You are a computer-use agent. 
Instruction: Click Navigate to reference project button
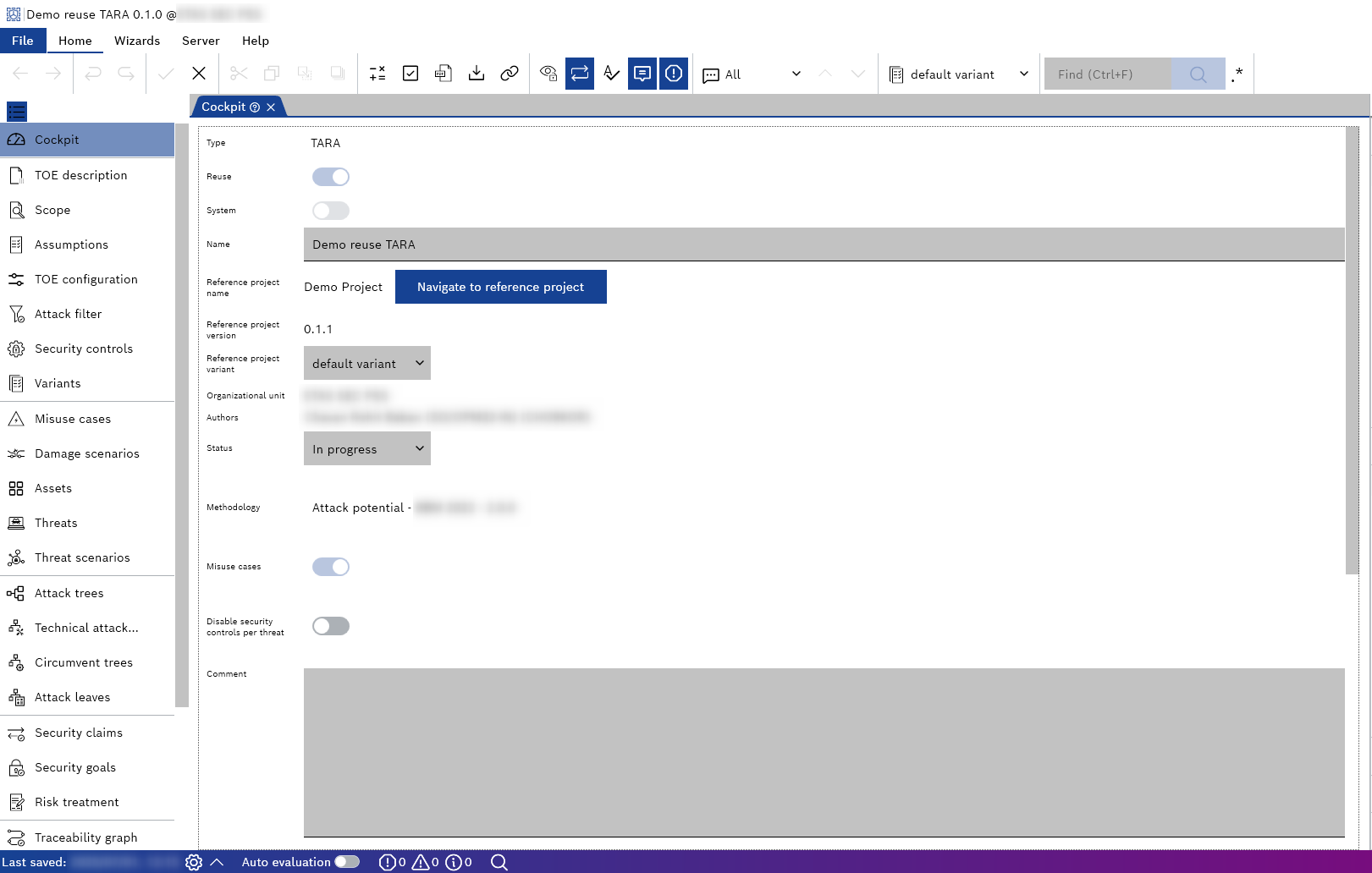tap(500, 287)
